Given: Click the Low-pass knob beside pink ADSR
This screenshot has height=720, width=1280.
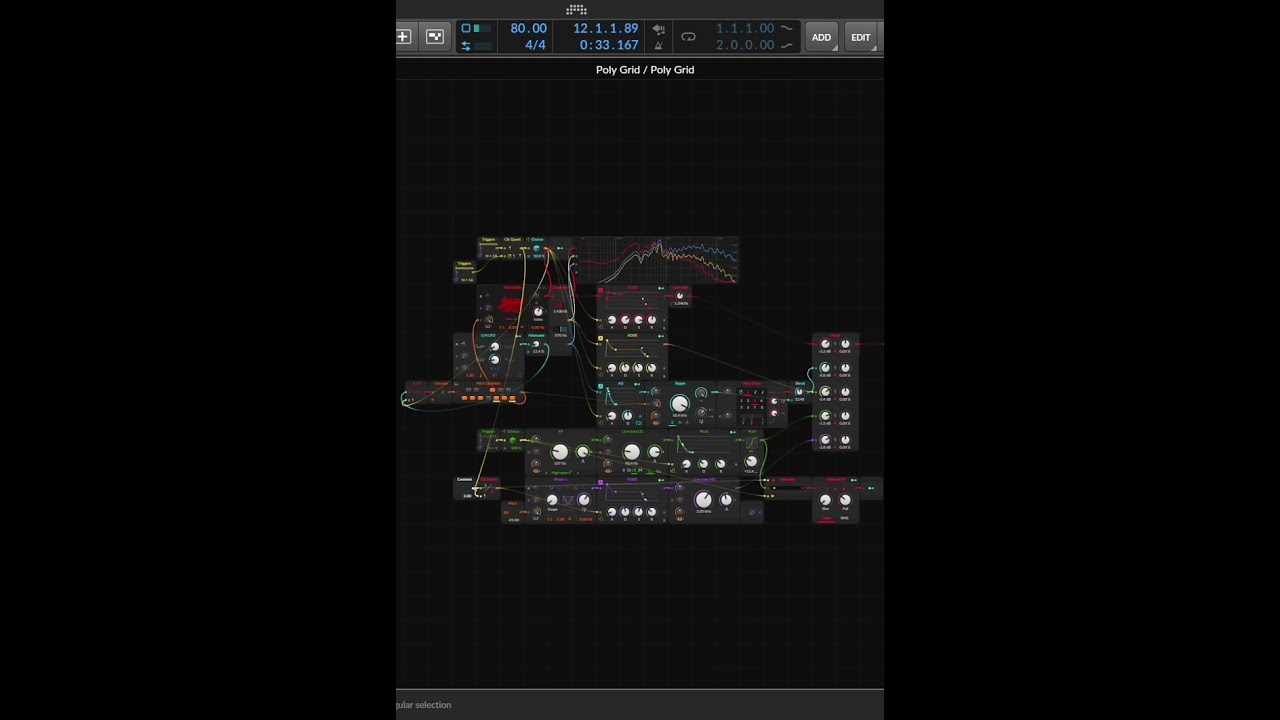Looking at the screenshot, I should [x=680, y=296].
